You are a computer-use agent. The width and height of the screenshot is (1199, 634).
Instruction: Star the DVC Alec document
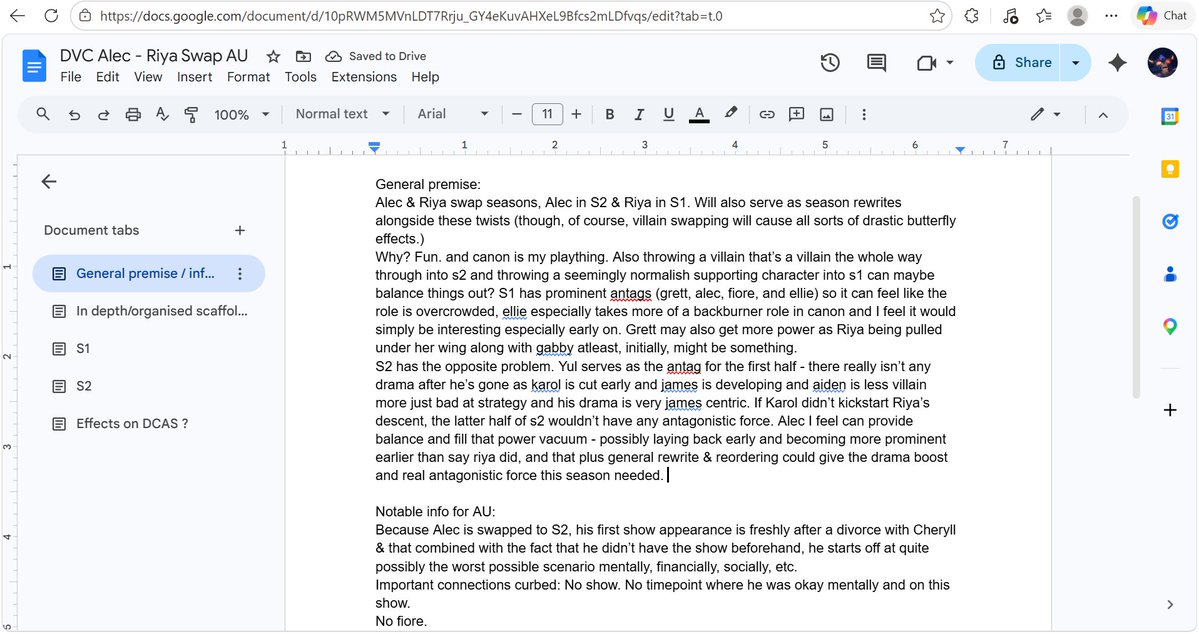[273, 57]
